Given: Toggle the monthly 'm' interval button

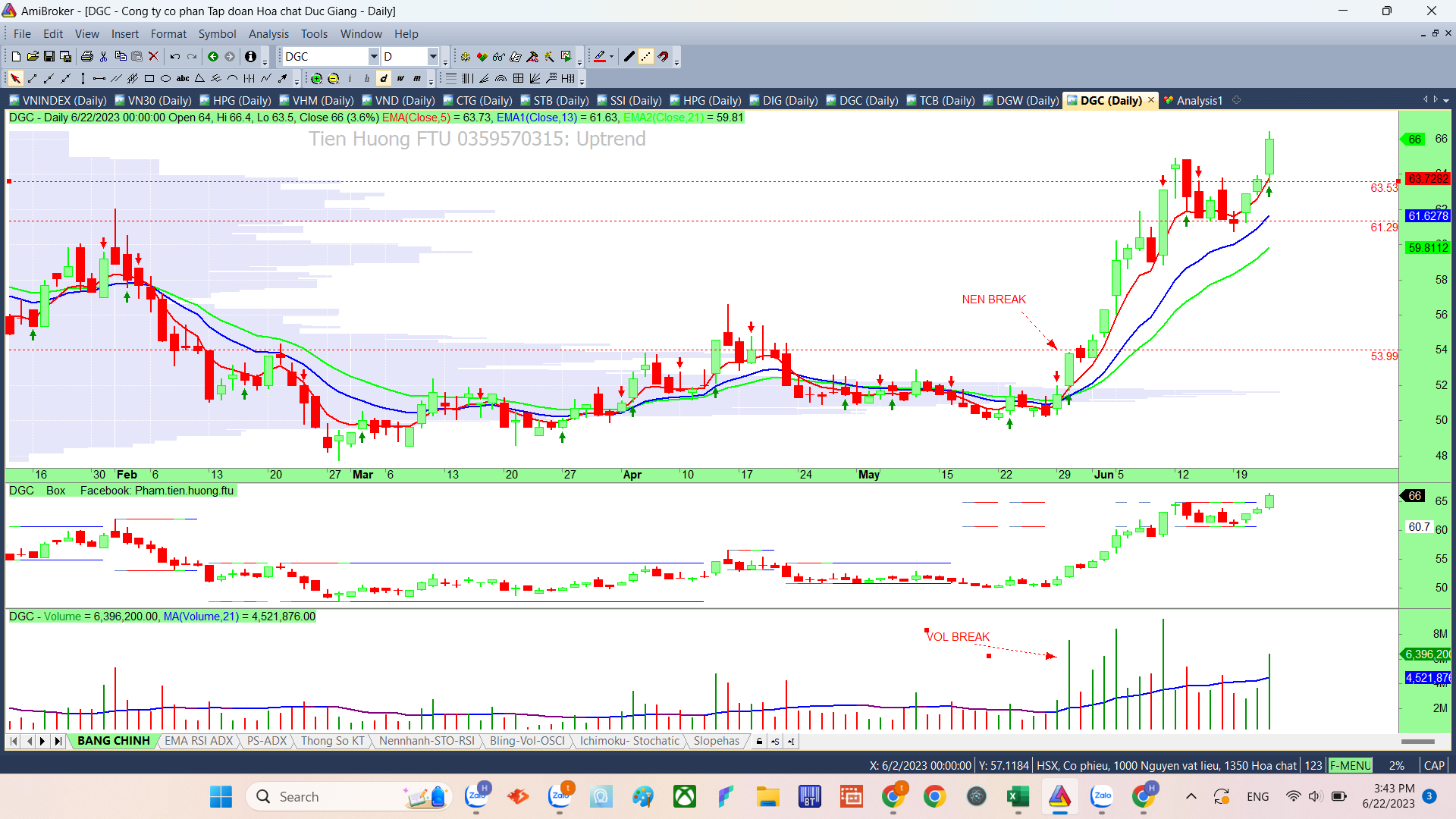Looking at the screenshot, I should (x=417, y=79).
